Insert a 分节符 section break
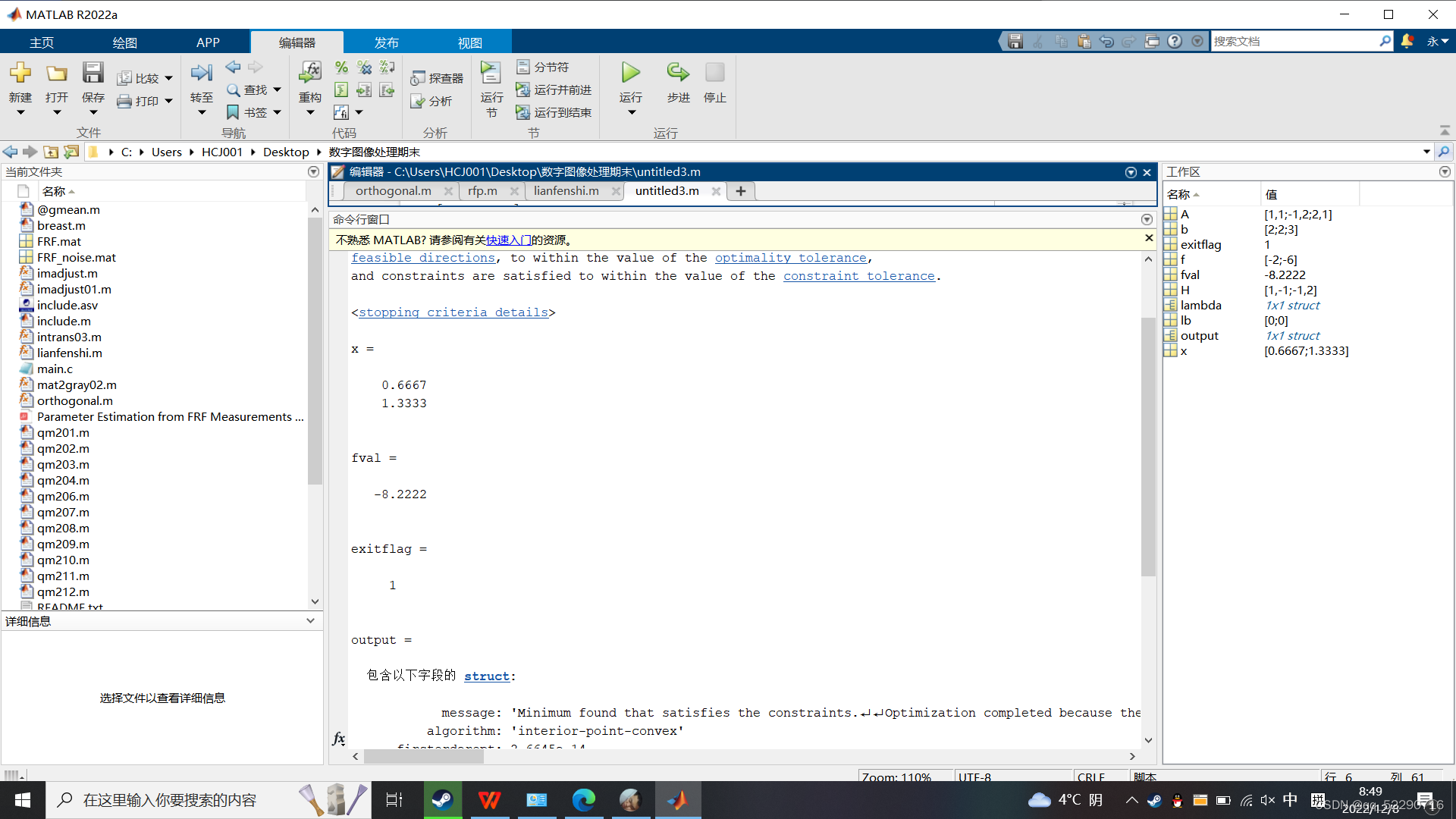 click(x=543, y=67)
